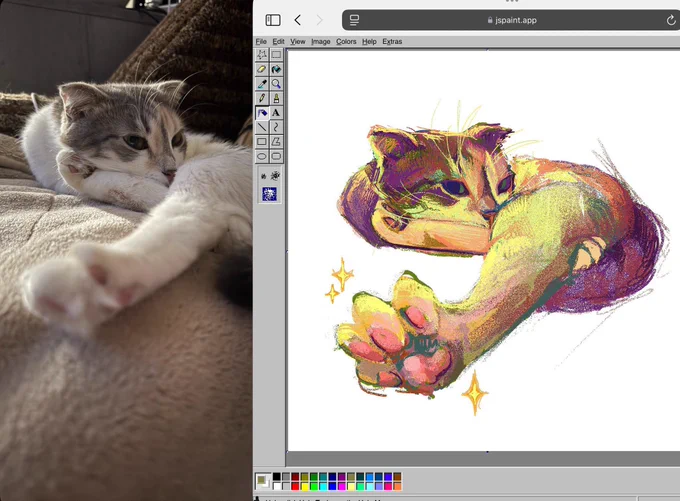This screenshot has width=680, height=501.
Task: Pick the navy blue palette swatch
Action: point(332,477)
